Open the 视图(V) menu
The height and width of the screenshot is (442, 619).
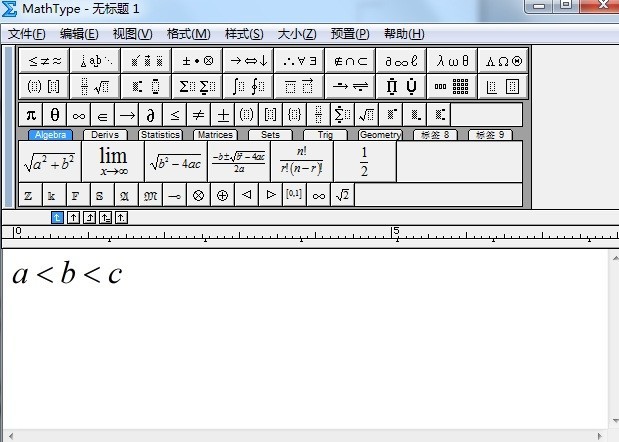pos(132,34)
